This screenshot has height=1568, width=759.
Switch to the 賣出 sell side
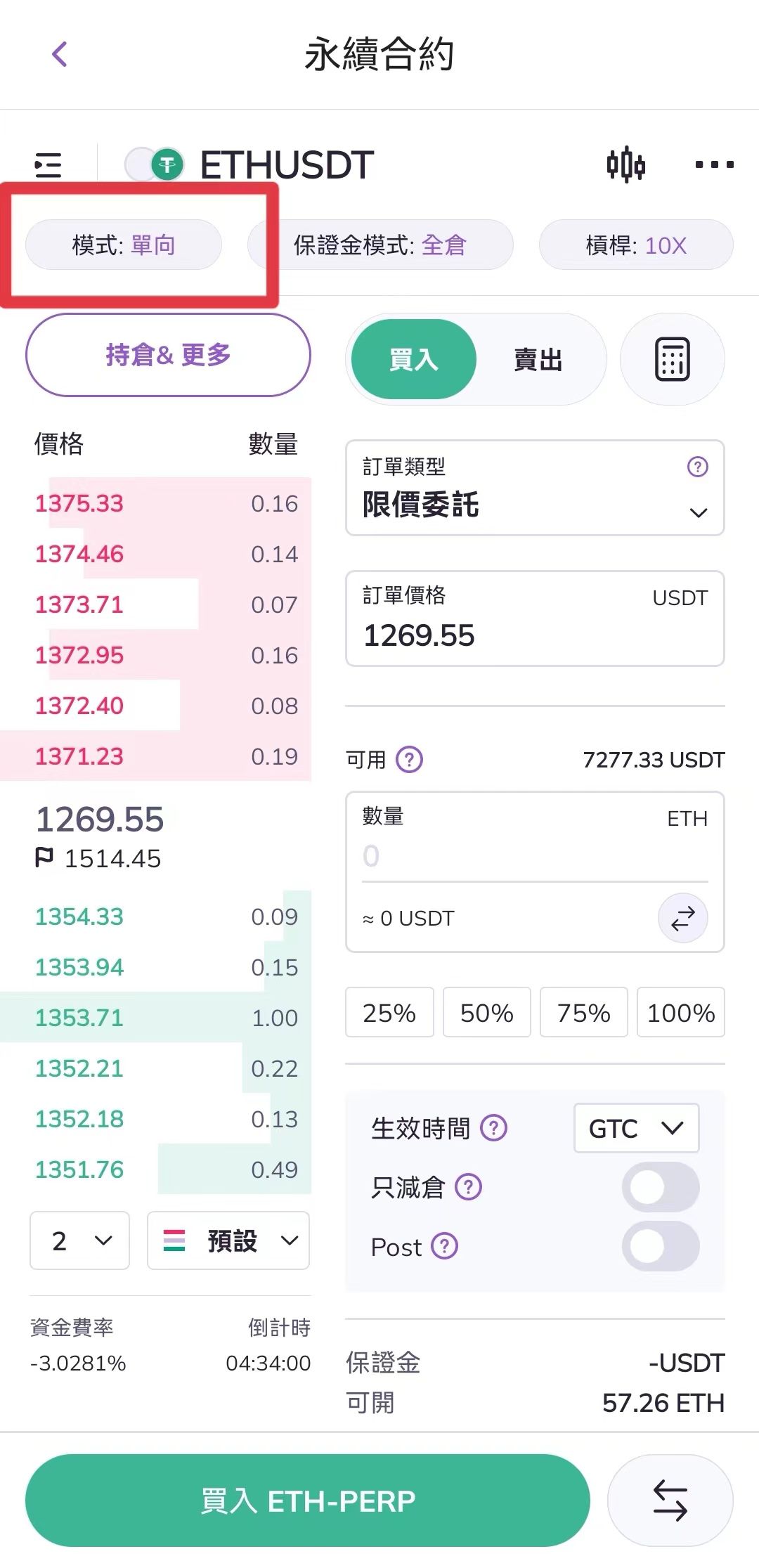(538, 360)
